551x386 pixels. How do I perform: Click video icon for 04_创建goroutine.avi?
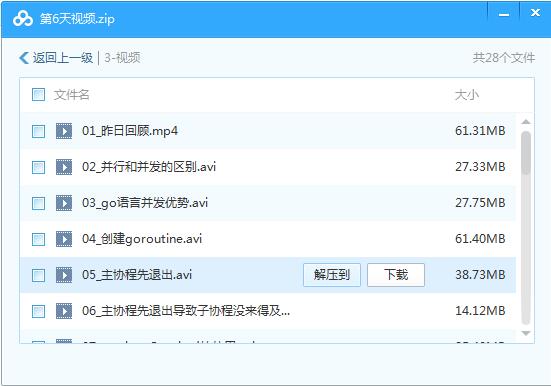click(64, 239)
